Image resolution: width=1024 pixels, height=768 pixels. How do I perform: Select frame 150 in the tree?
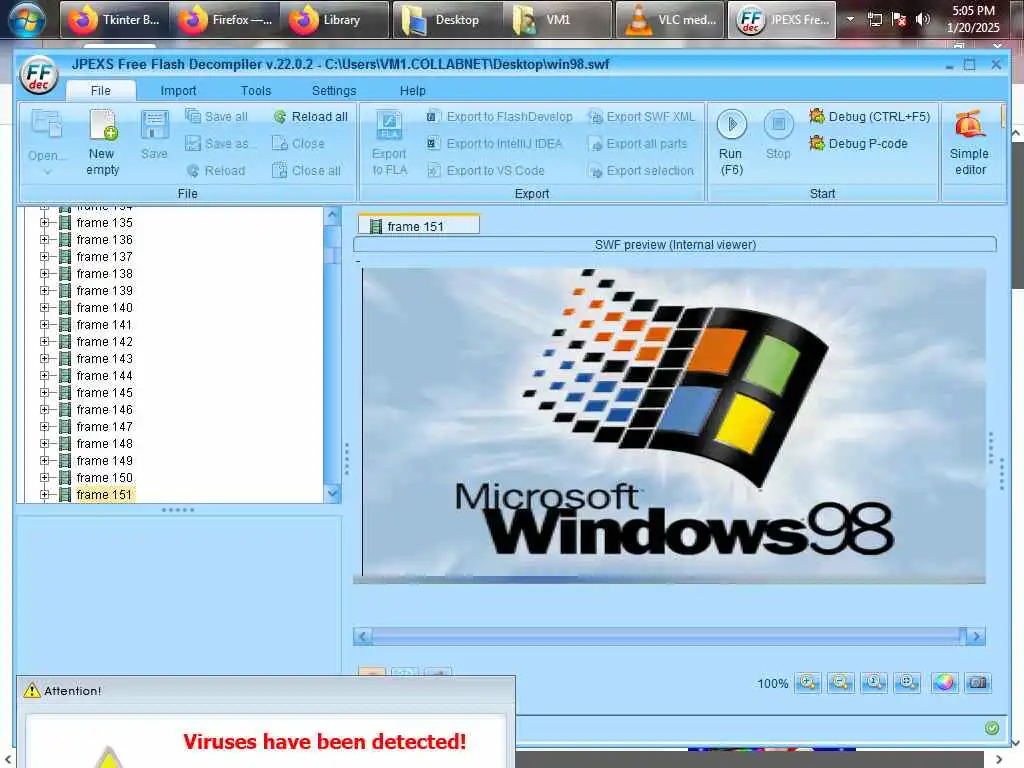pyautogui.click(x=104, y=477)
